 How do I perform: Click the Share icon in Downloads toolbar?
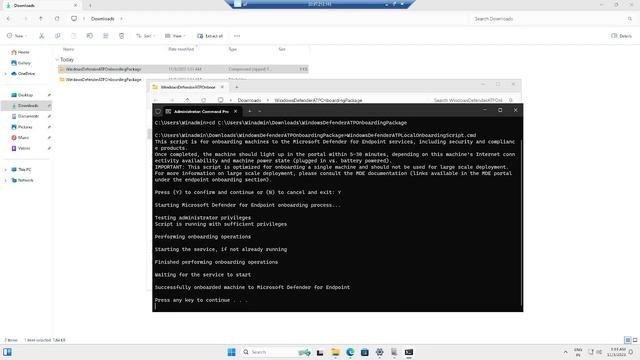(x=105, y=36)
